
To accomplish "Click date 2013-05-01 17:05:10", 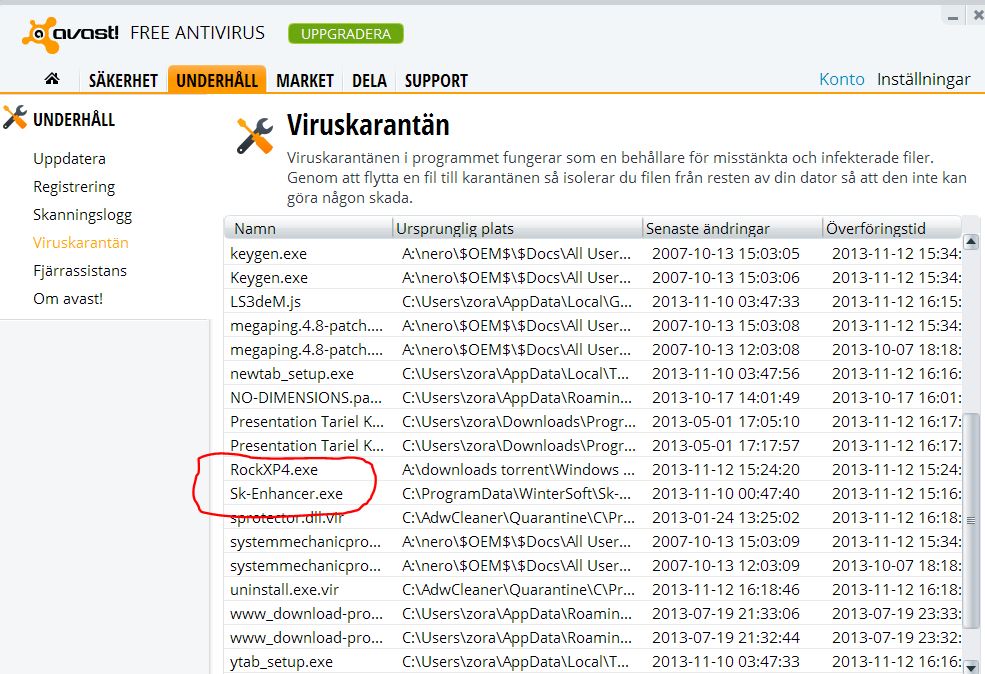I will pos(726,421).
